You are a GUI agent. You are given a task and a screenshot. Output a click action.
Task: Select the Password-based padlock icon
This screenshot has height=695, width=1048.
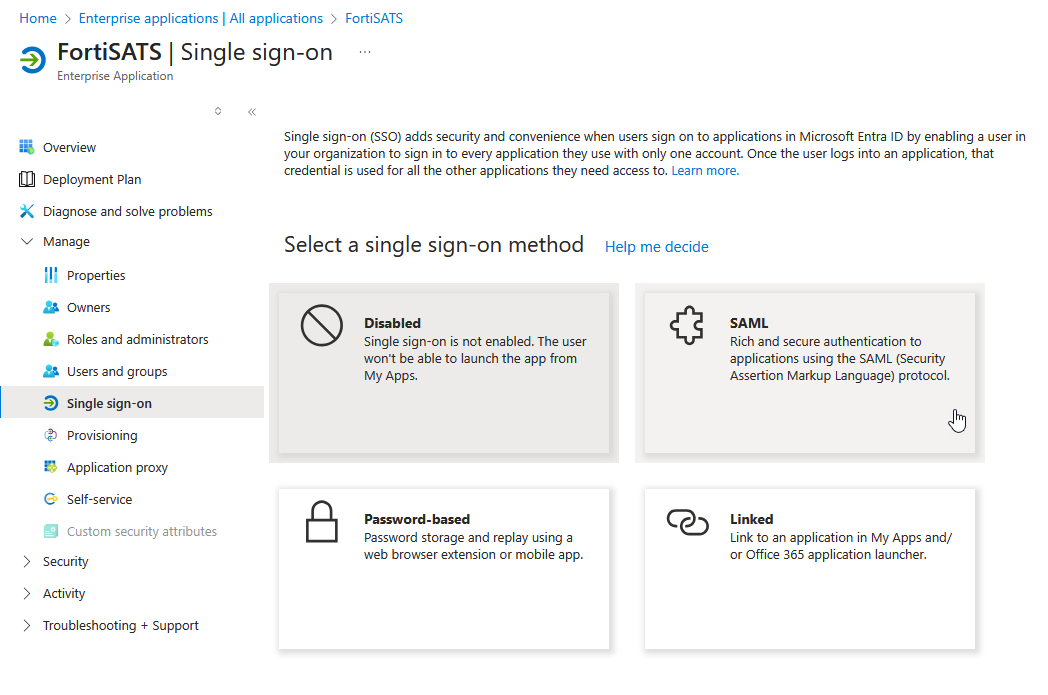pos(321,521)
